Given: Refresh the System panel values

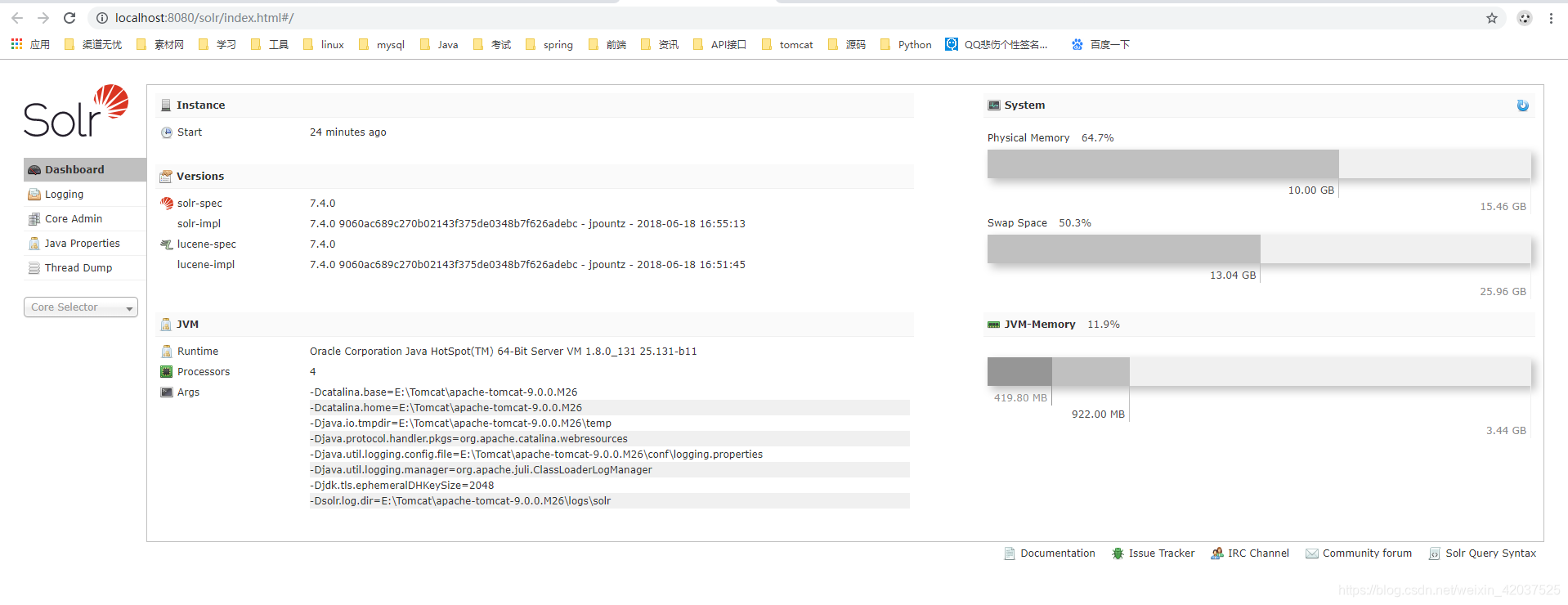Looking at the screenshot, I should [1522, 105].
